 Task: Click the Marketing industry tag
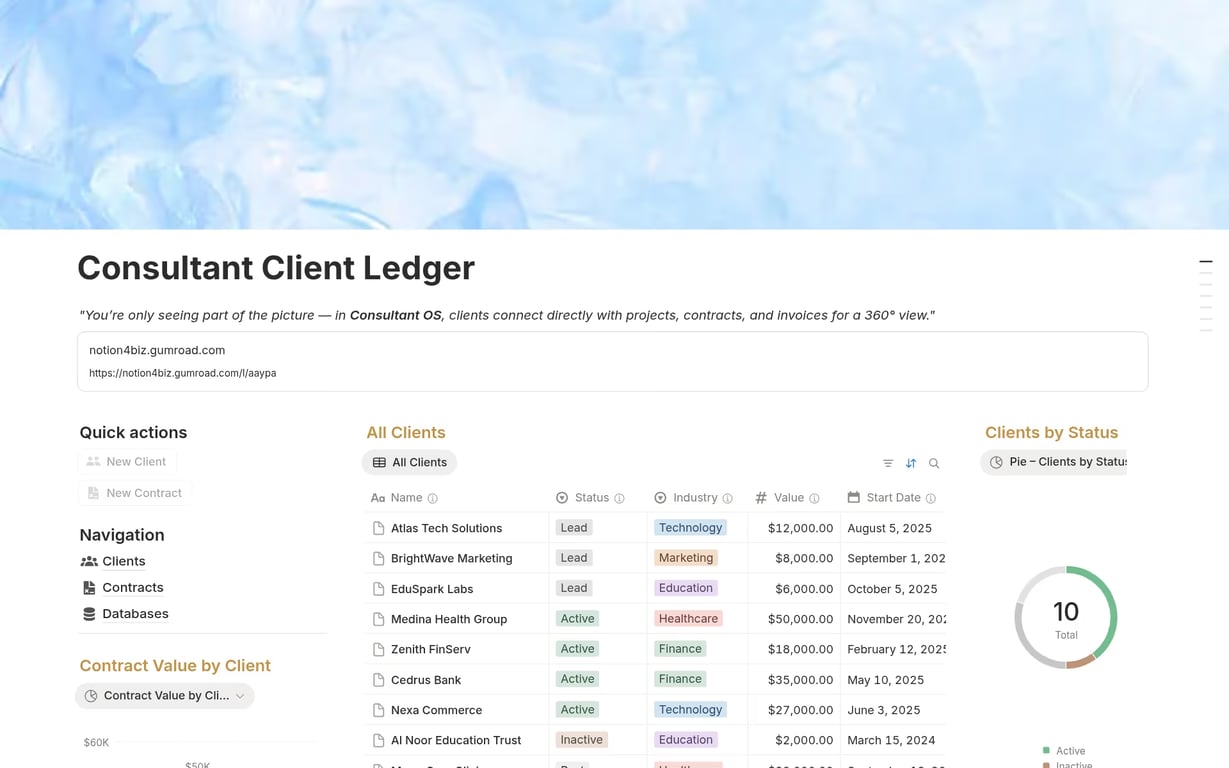[686, 558]
